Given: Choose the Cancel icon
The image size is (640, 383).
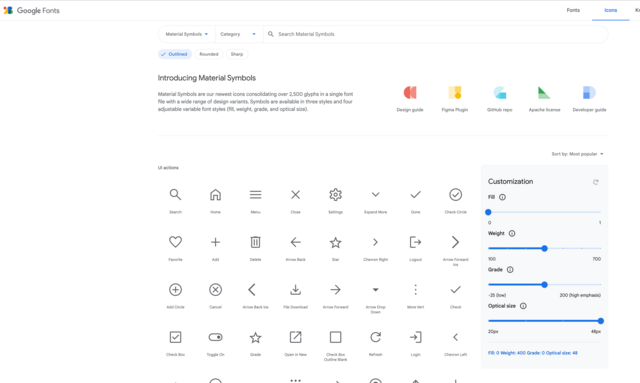Looking at the screenshot, I should point(216,289).
